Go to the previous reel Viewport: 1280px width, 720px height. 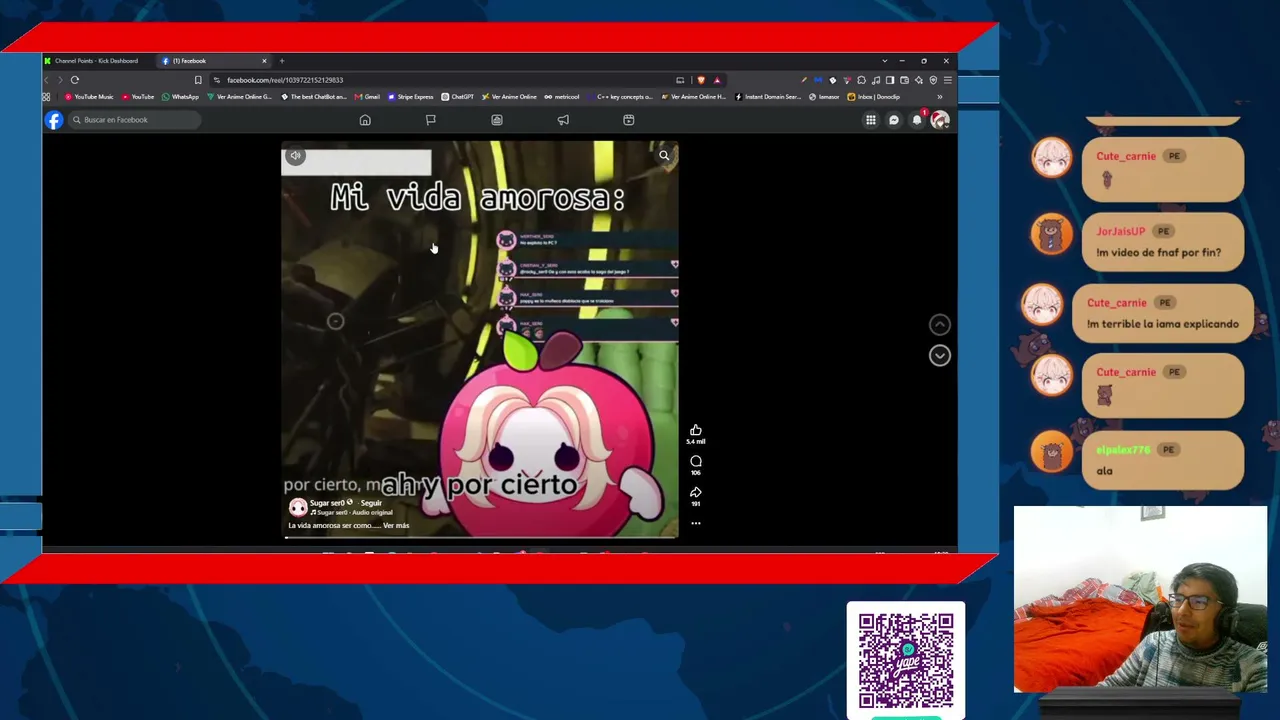[x=940, y=324]
